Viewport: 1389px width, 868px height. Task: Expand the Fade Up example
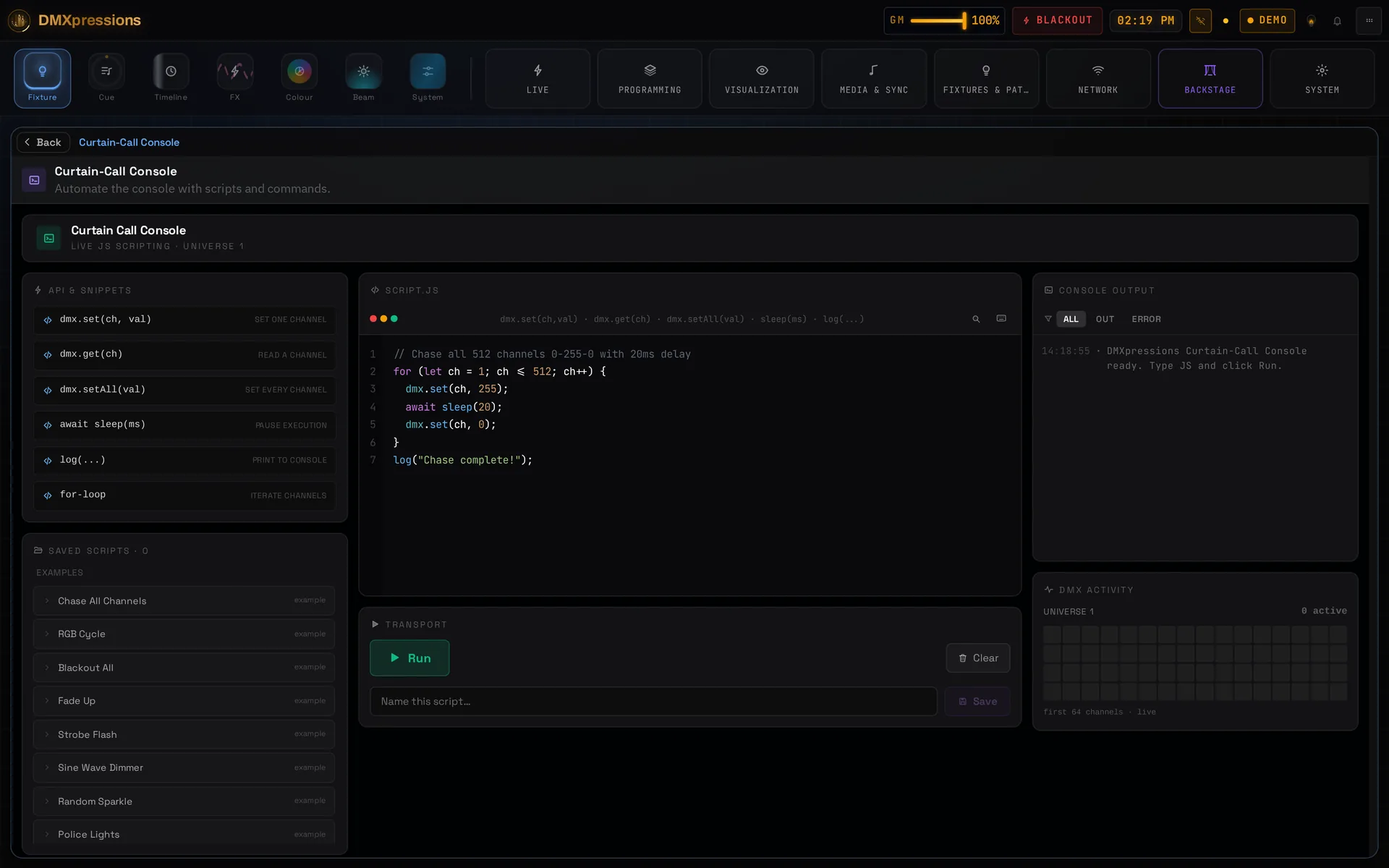pyautogui.click(x=184, y=701)
